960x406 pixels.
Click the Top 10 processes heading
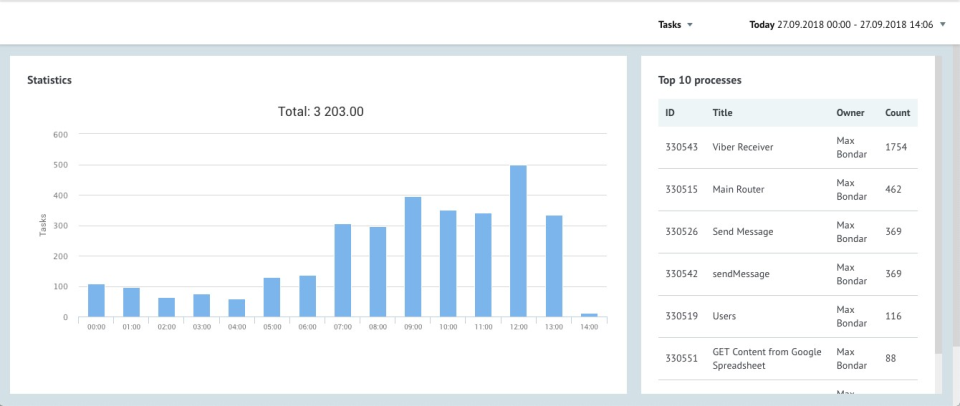point(700,80)
